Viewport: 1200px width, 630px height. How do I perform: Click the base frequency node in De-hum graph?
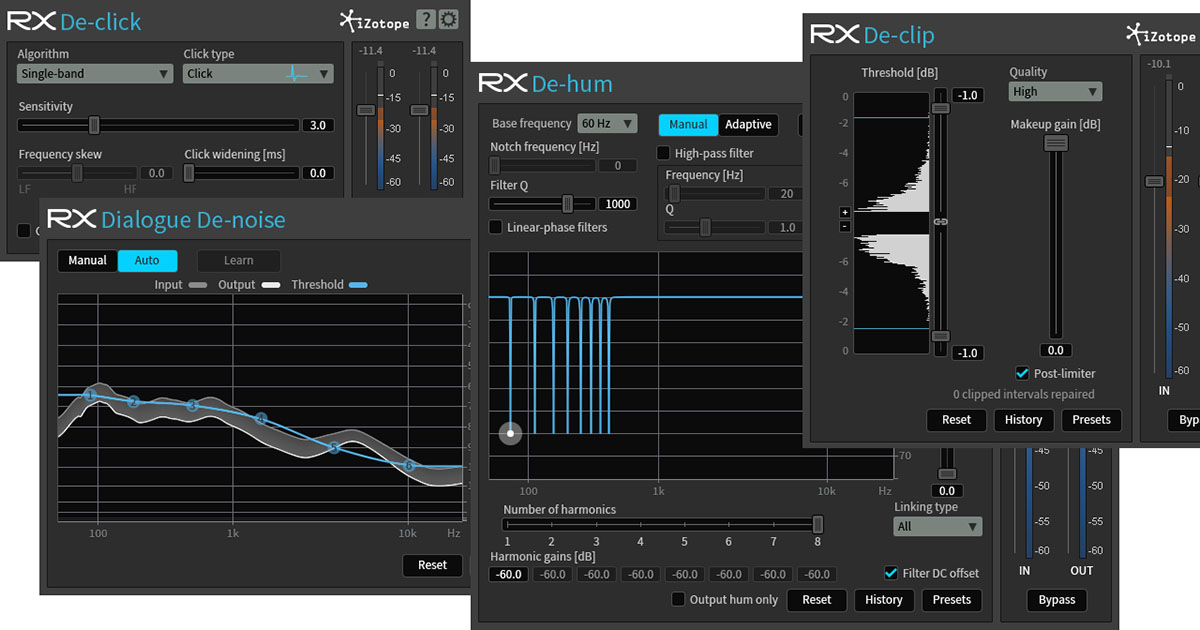click(510, 433)
